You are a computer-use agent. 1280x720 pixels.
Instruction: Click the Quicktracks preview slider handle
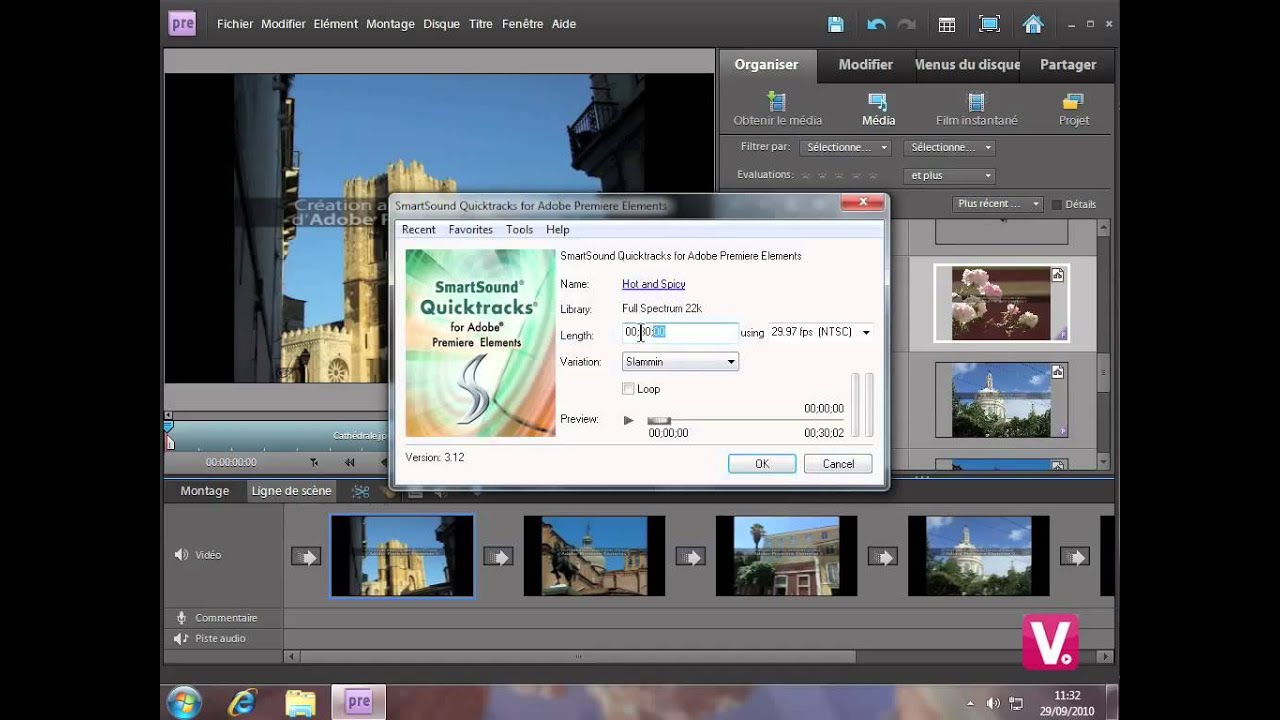click(658, 421)
